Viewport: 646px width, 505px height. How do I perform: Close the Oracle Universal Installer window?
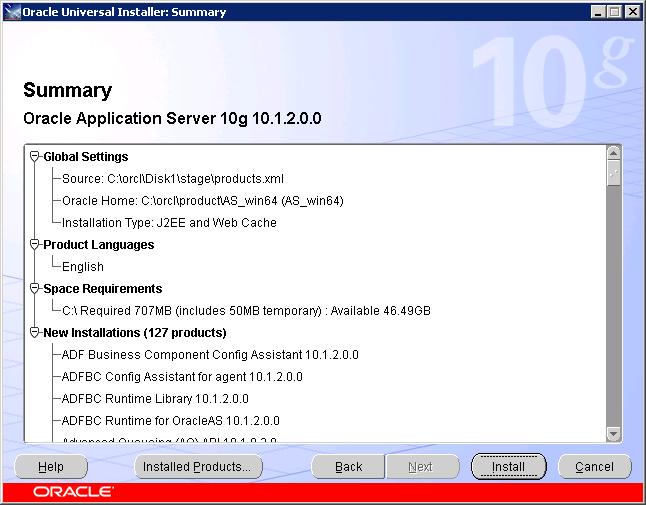632,12
